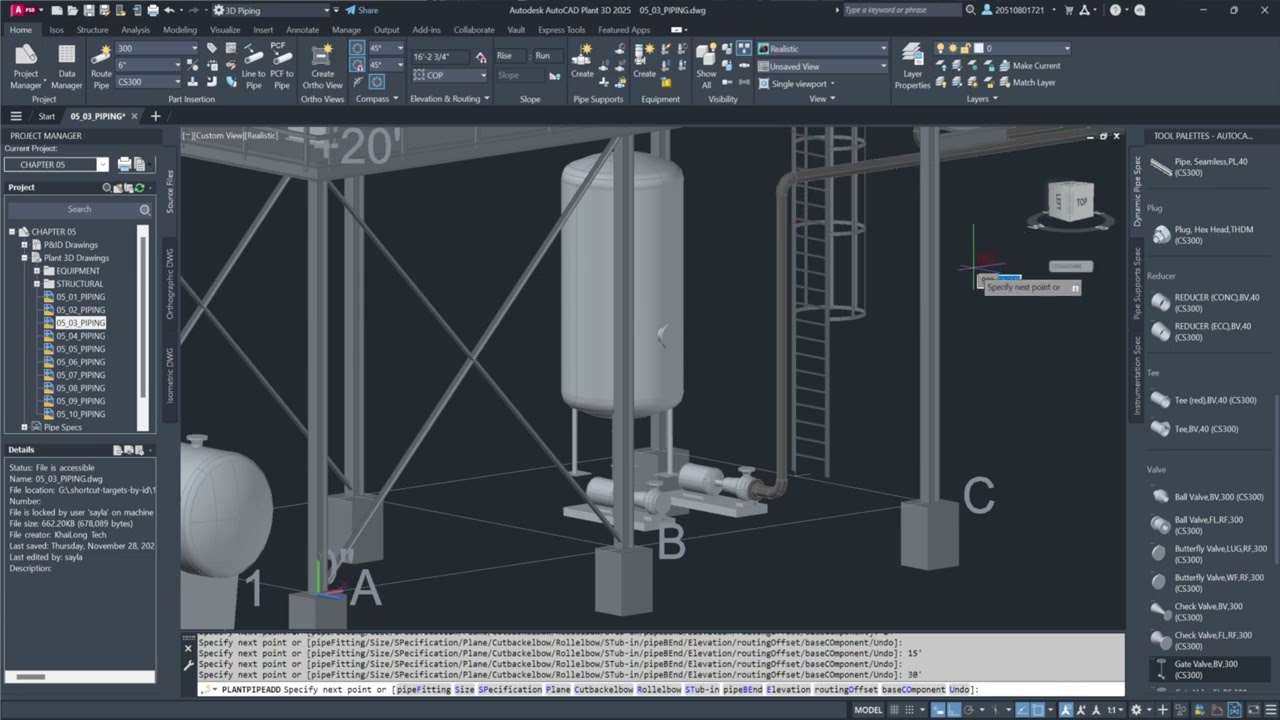Click the MODEL space status bar button
This screenshot has width=1280, height=720.
[x=868, y=710]
